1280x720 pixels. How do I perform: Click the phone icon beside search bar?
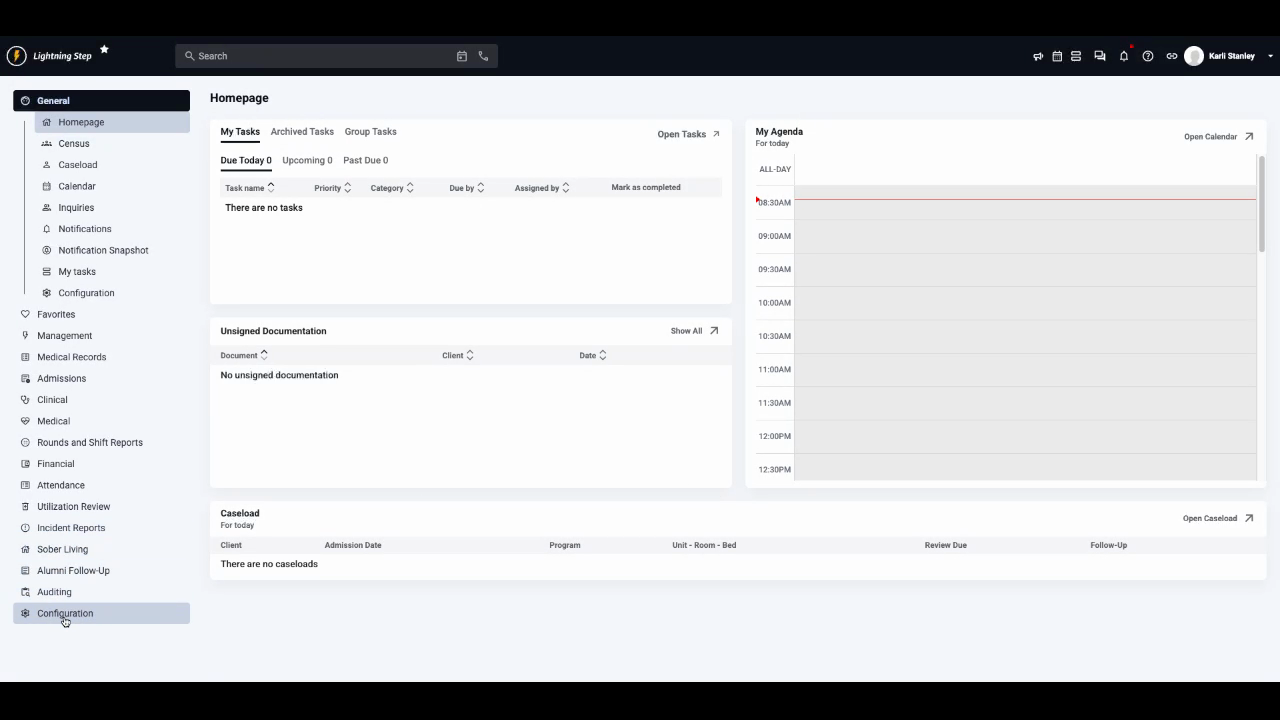click(x=484, y=56)
